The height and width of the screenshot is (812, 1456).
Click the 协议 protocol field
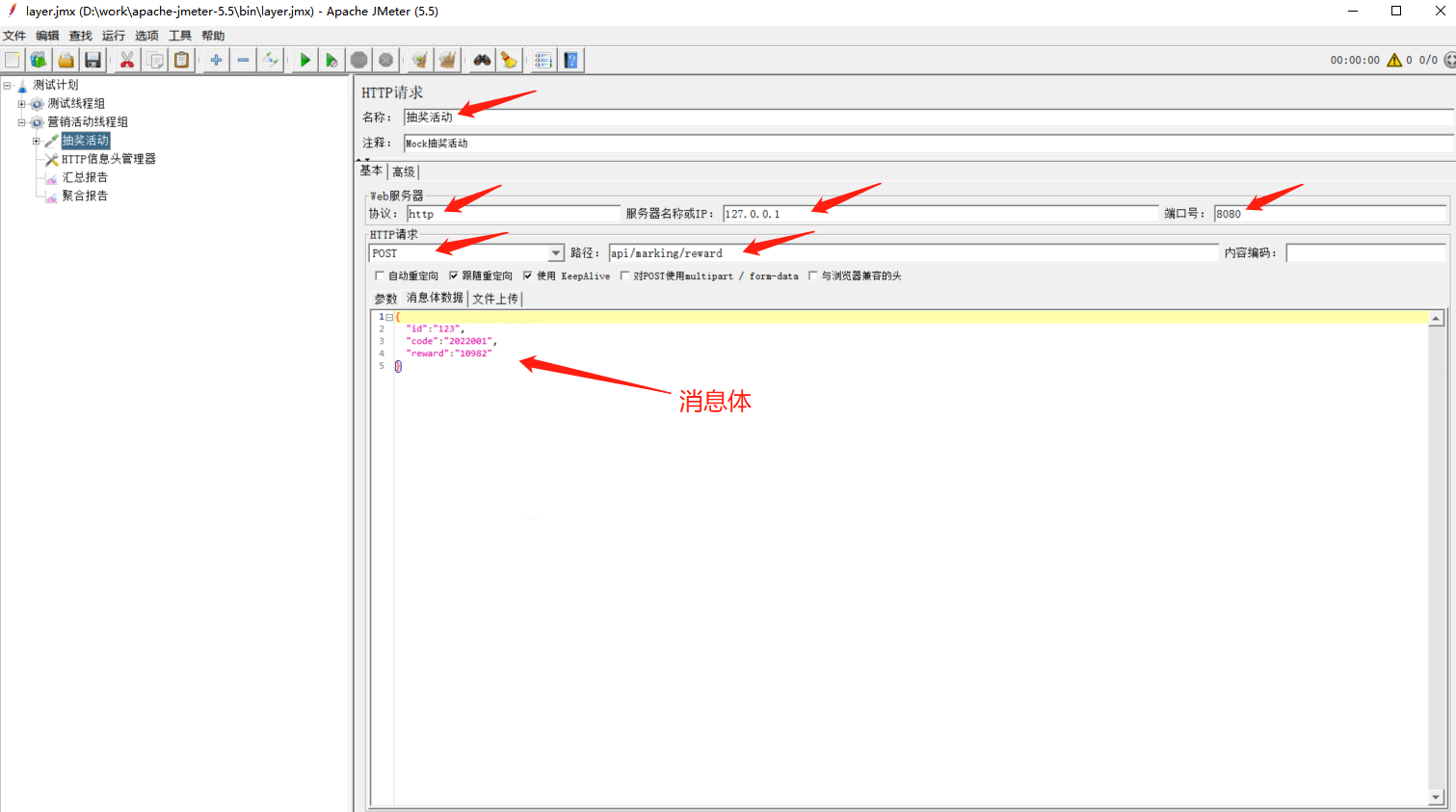pyautogui.click(x=513, y=214)
